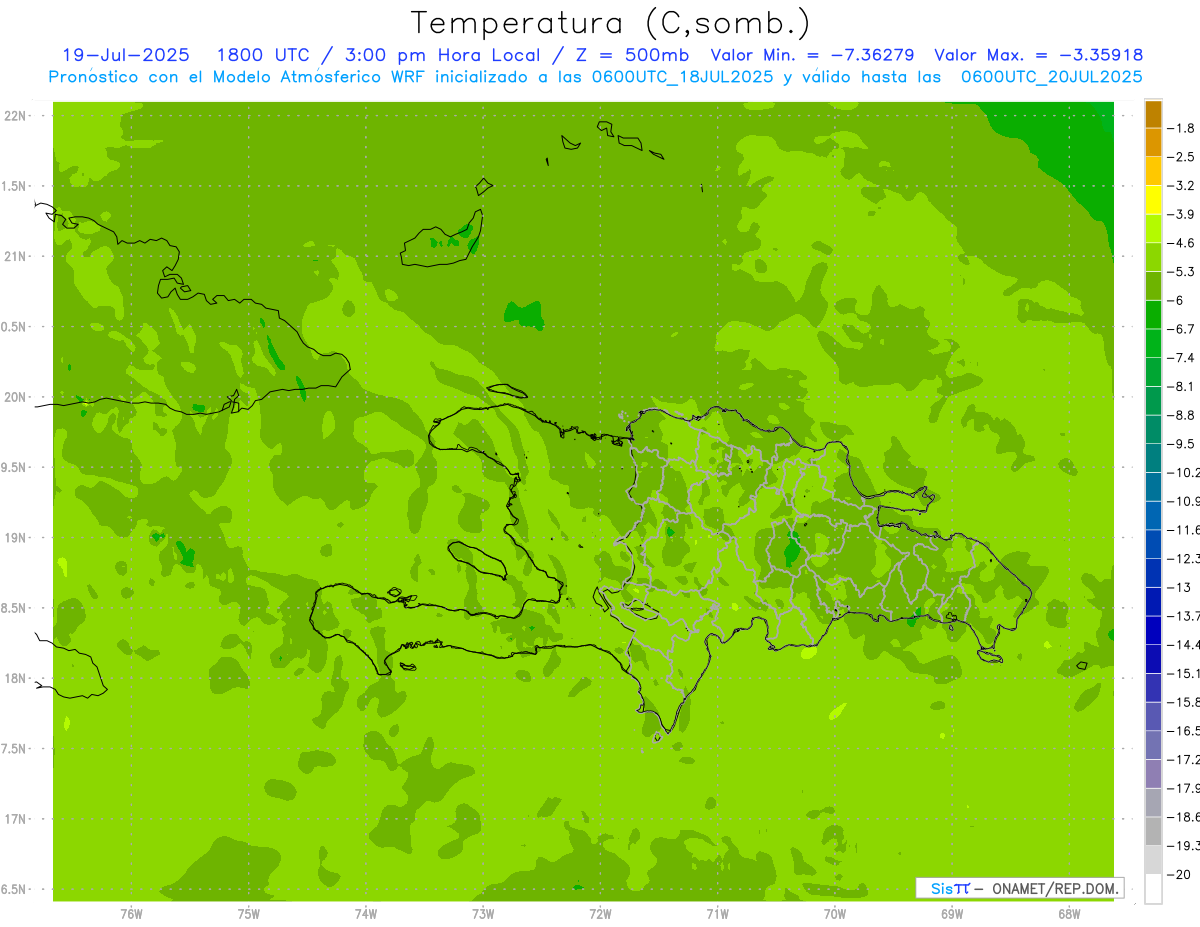Screen dimensions: 1200x927
Task: Click the '22N' latitude label
Action: pos(15,116)
